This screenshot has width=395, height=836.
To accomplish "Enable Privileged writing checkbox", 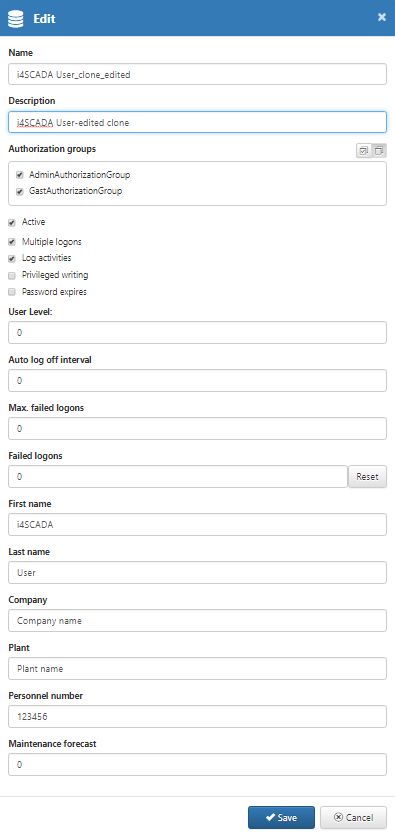I will pos(12,276).
